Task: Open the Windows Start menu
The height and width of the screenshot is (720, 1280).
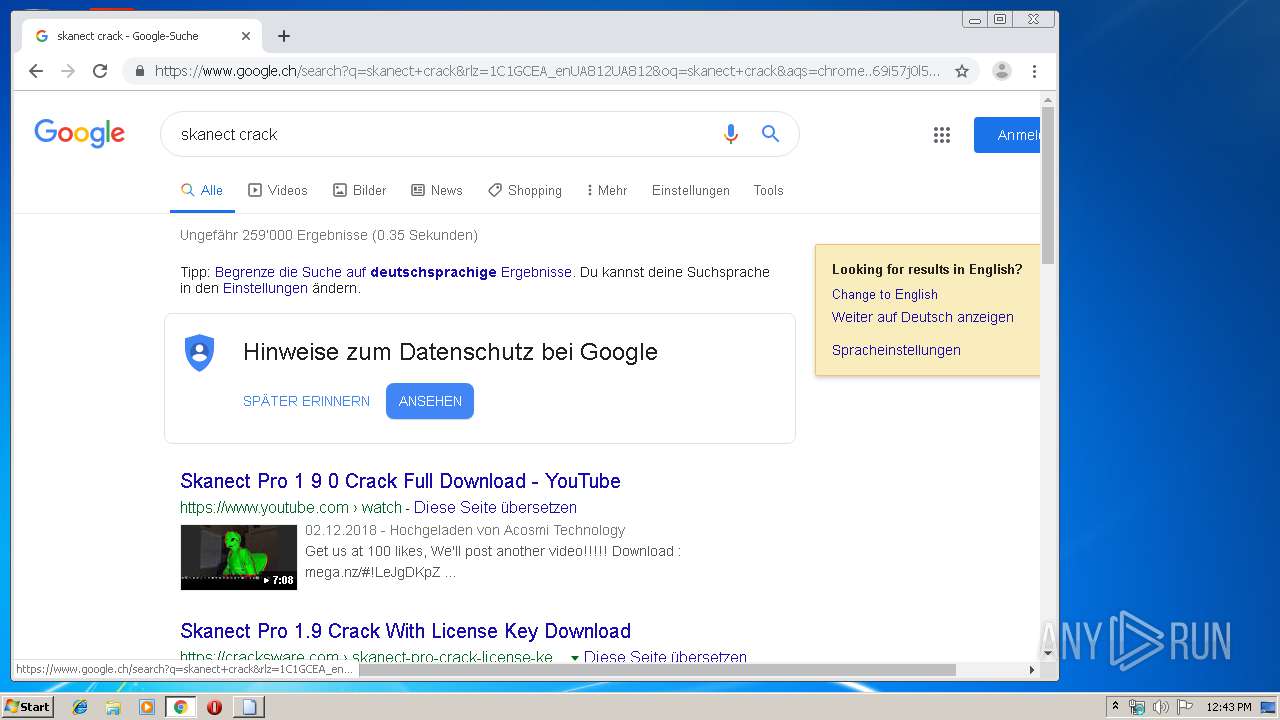Action: 27,706
